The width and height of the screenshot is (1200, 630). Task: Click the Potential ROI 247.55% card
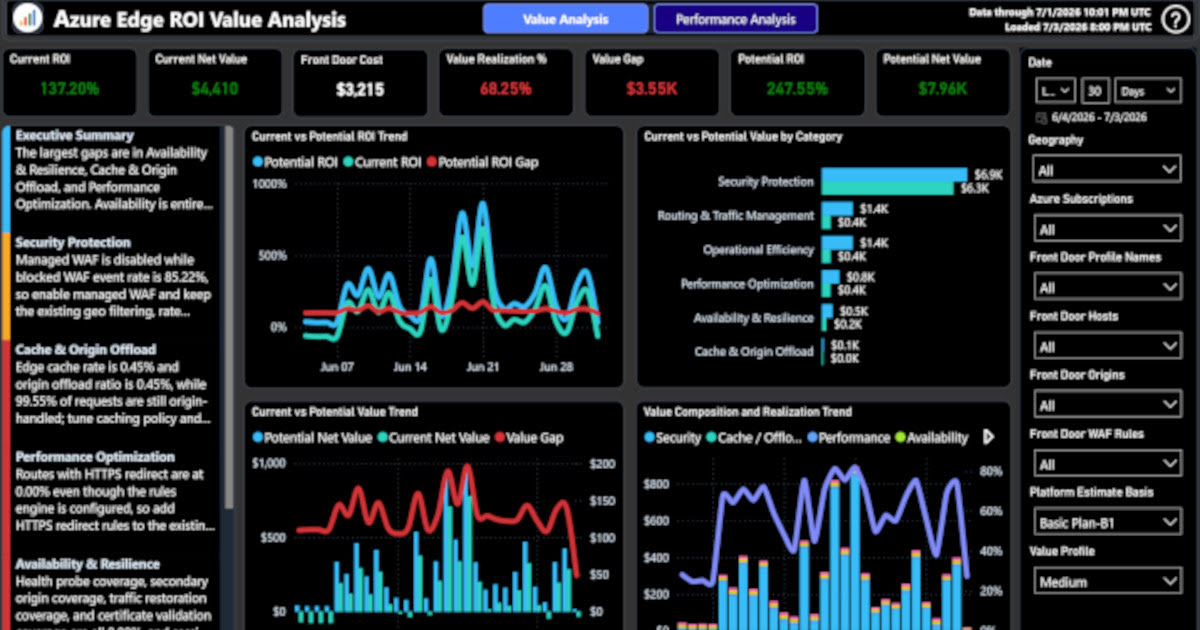797,82
